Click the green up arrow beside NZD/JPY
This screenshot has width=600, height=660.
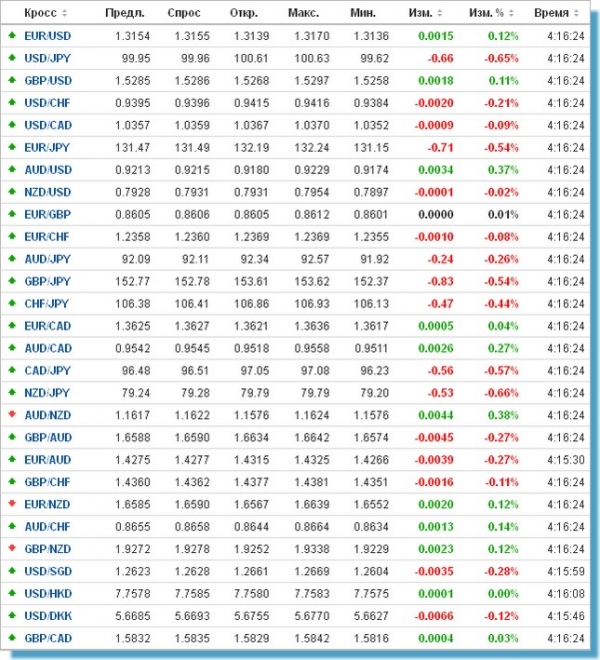pos(12,392)
